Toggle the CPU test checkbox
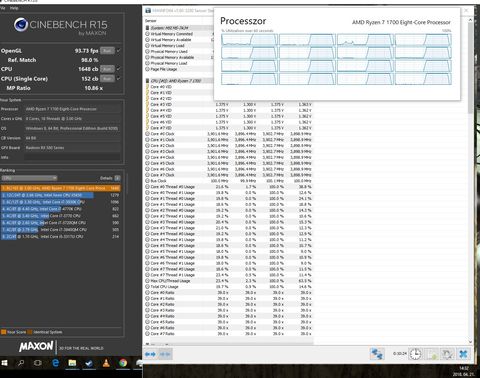Image resolution: width=480 pixels, height=378 pixels. tap(119, 69)
